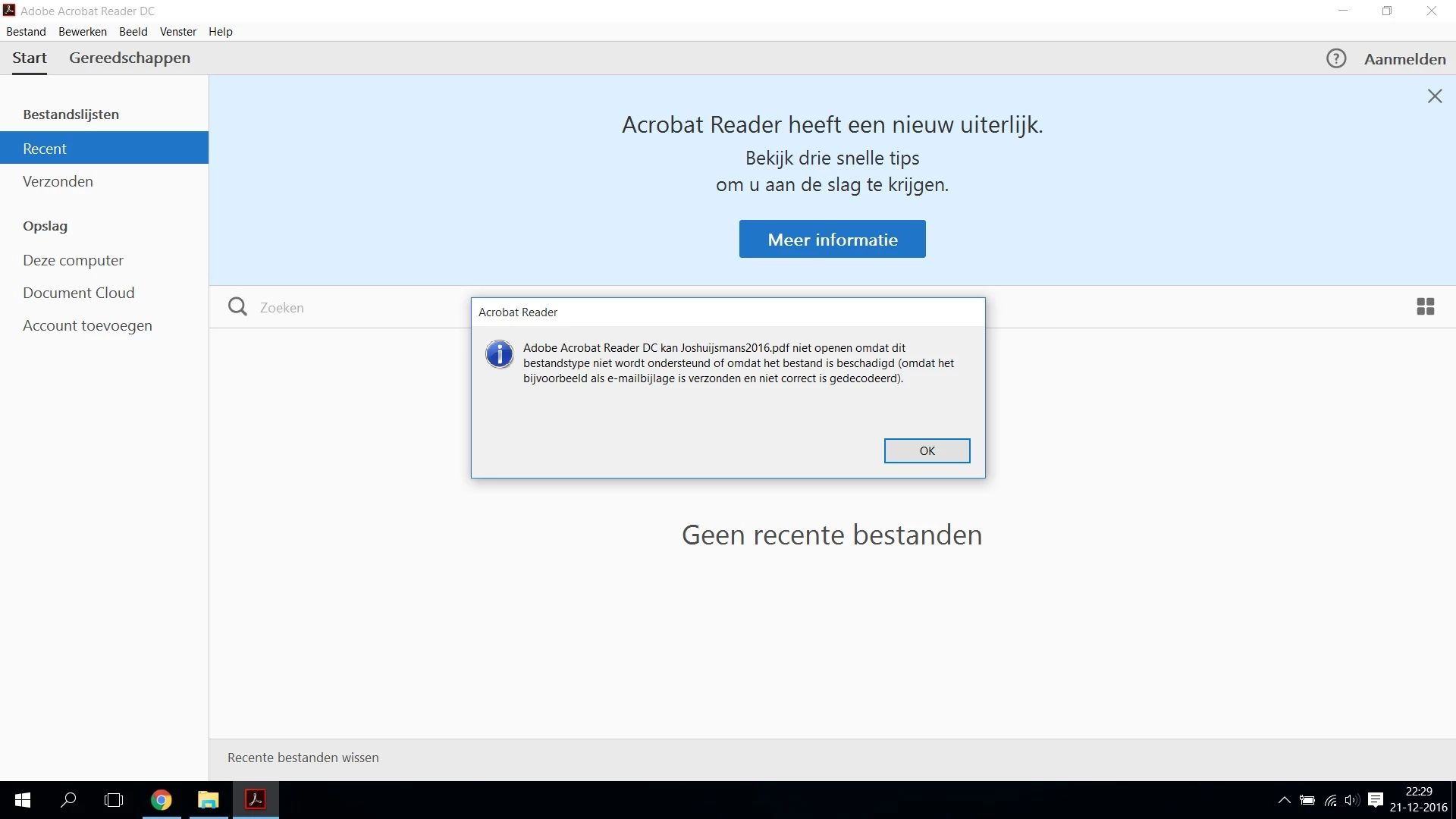Click OK in the Acrobat Reader dialog
This screenshot has width=1456, height=819.
tap(927, 450)
